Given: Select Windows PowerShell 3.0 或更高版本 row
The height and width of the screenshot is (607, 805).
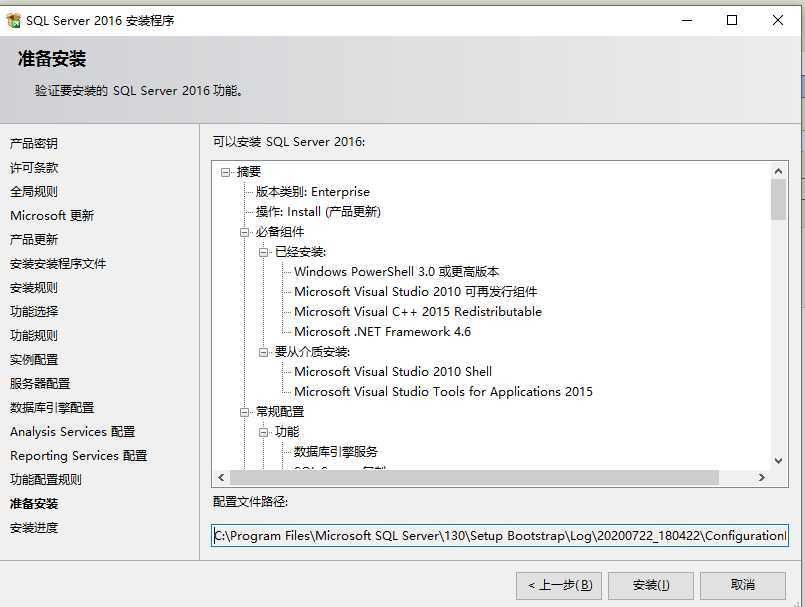Looking at the screenshot, I should point(396,272).
